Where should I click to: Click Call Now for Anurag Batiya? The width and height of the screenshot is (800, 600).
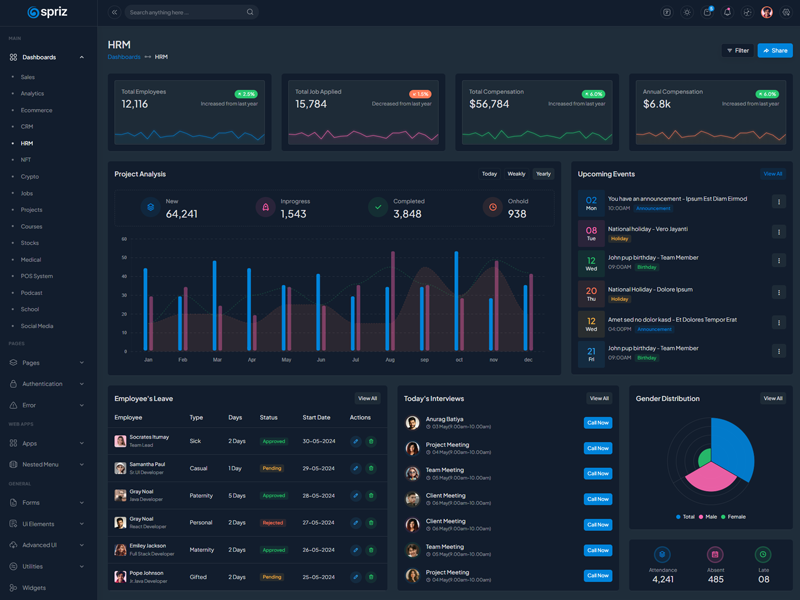click(x=598, y=423)
